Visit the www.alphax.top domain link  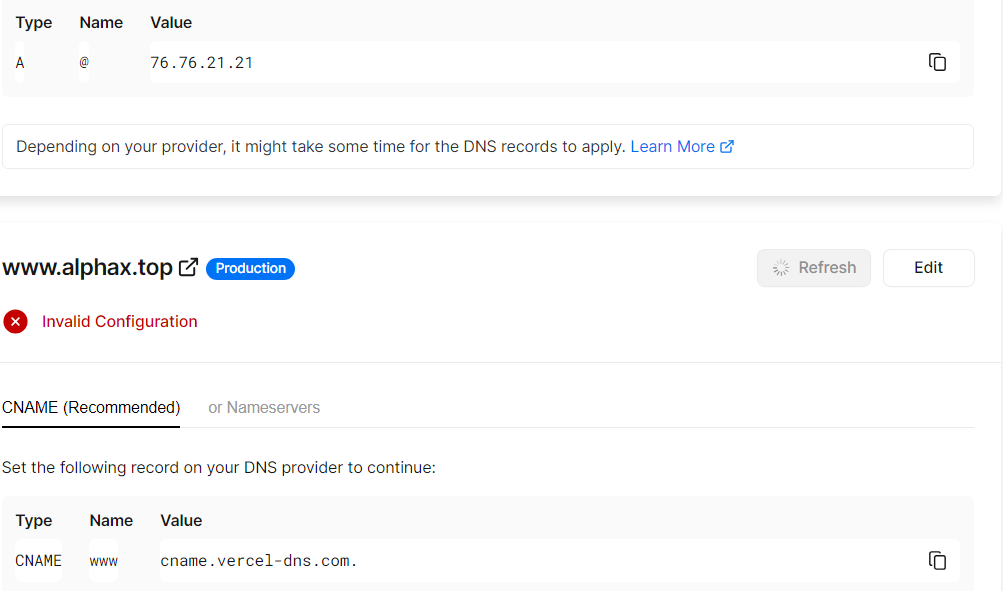pos(87,268)
